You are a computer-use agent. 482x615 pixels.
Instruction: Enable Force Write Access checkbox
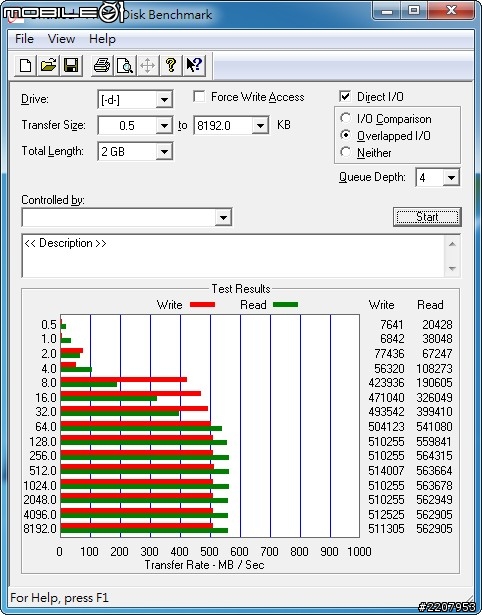coord(199,96)
